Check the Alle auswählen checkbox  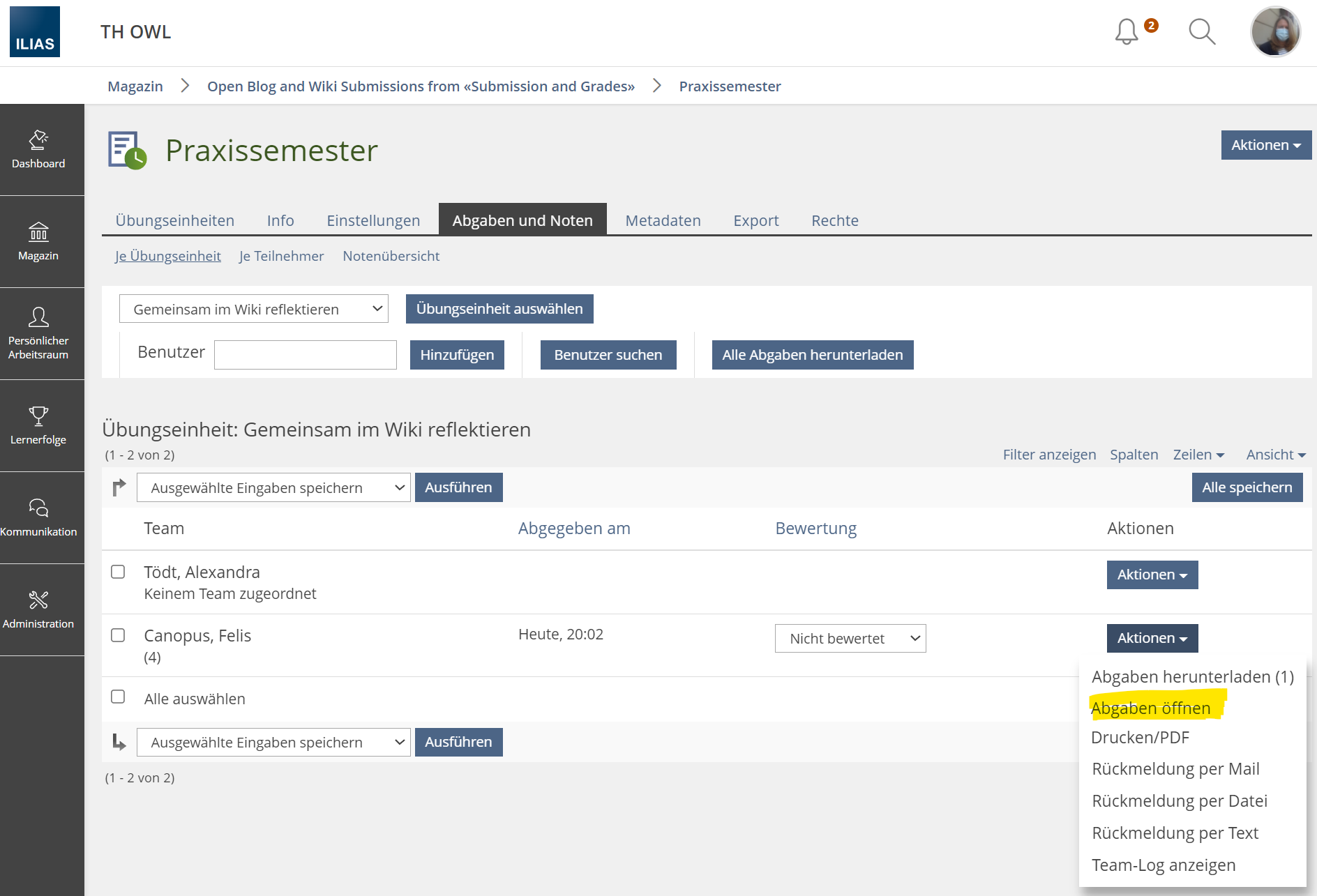(118, 697)
